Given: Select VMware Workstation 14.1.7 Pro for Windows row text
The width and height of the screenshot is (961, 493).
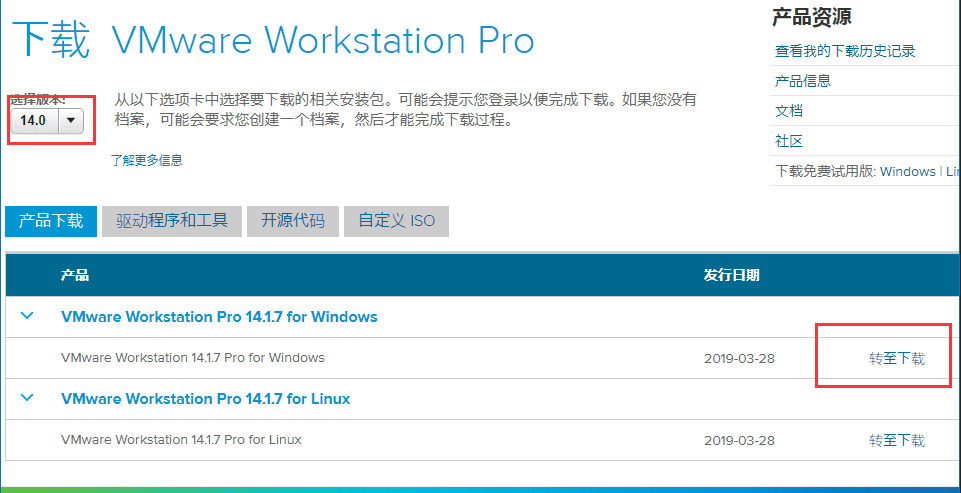Looking at the screenshot, I should click(x=192, y=357).
